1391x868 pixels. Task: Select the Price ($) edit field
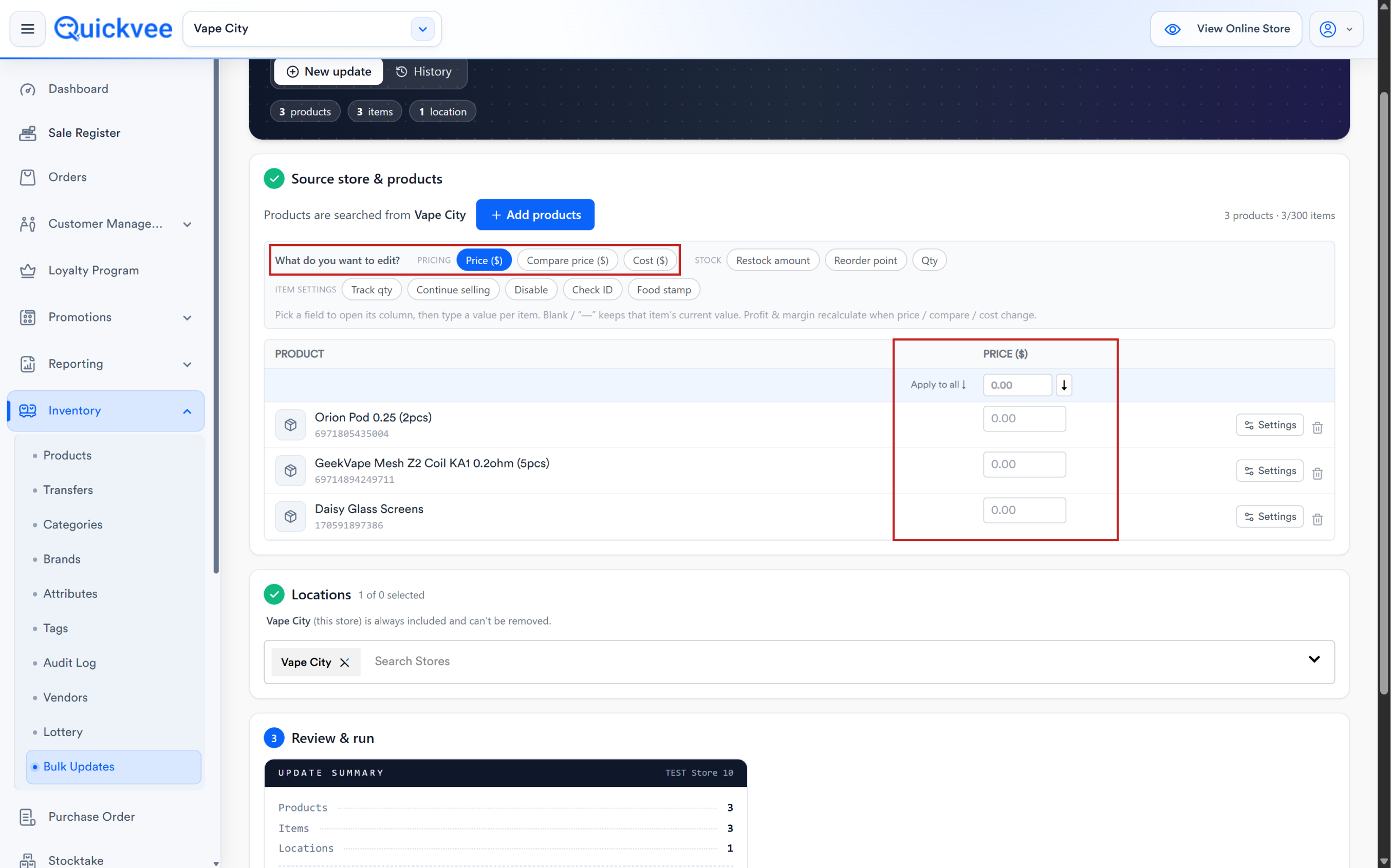[484, 260]
